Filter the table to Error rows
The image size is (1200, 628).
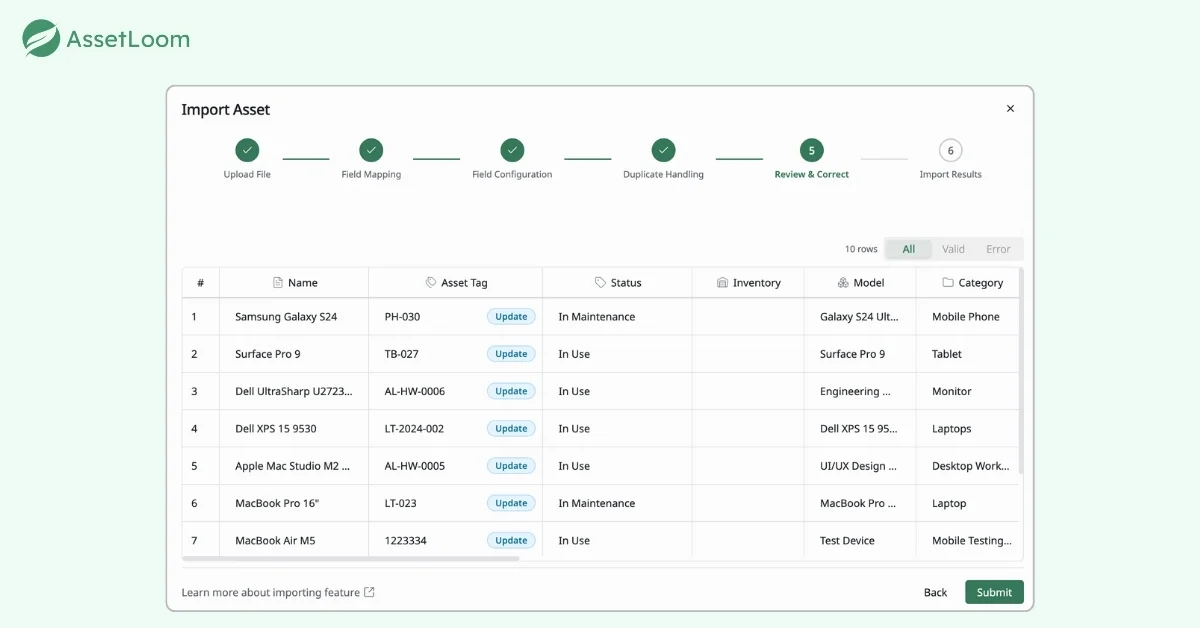tap(998, 249)
